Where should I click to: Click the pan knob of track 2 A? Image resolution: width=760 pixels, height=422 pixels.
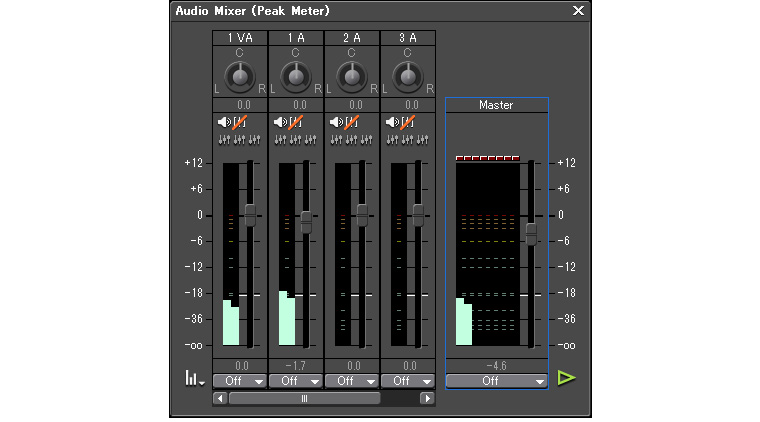coord(351,77)
